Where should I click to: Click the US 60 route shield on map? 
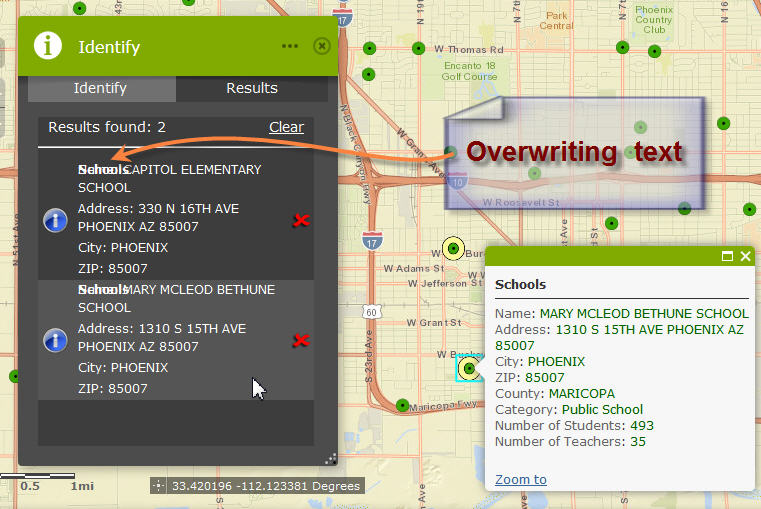coord(371,312)
